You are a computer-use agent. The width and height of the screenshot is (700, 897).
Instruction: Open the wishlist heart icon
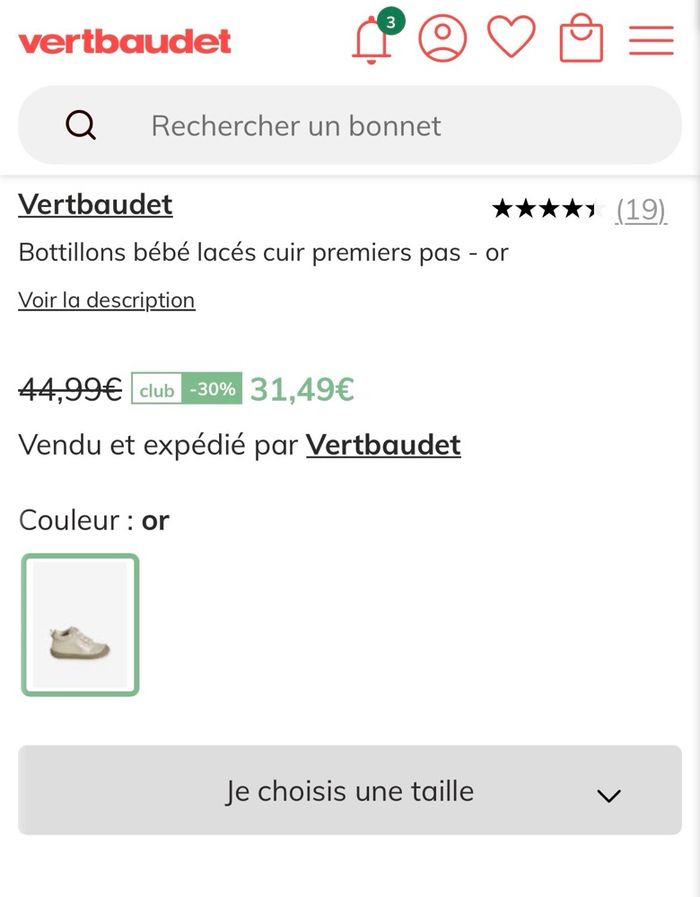tap(511, 39)
